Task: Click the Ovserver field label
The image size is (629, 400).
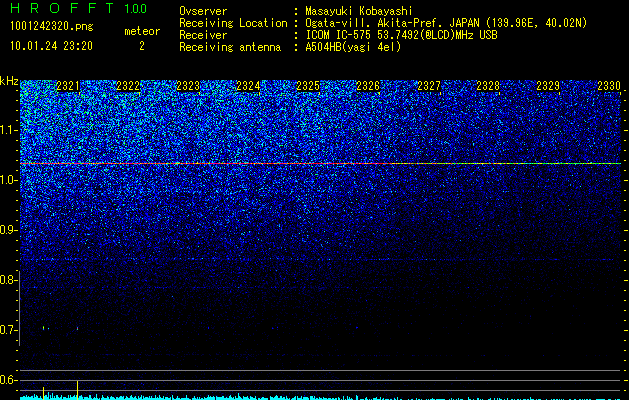Action: click(x=203, y=11)
